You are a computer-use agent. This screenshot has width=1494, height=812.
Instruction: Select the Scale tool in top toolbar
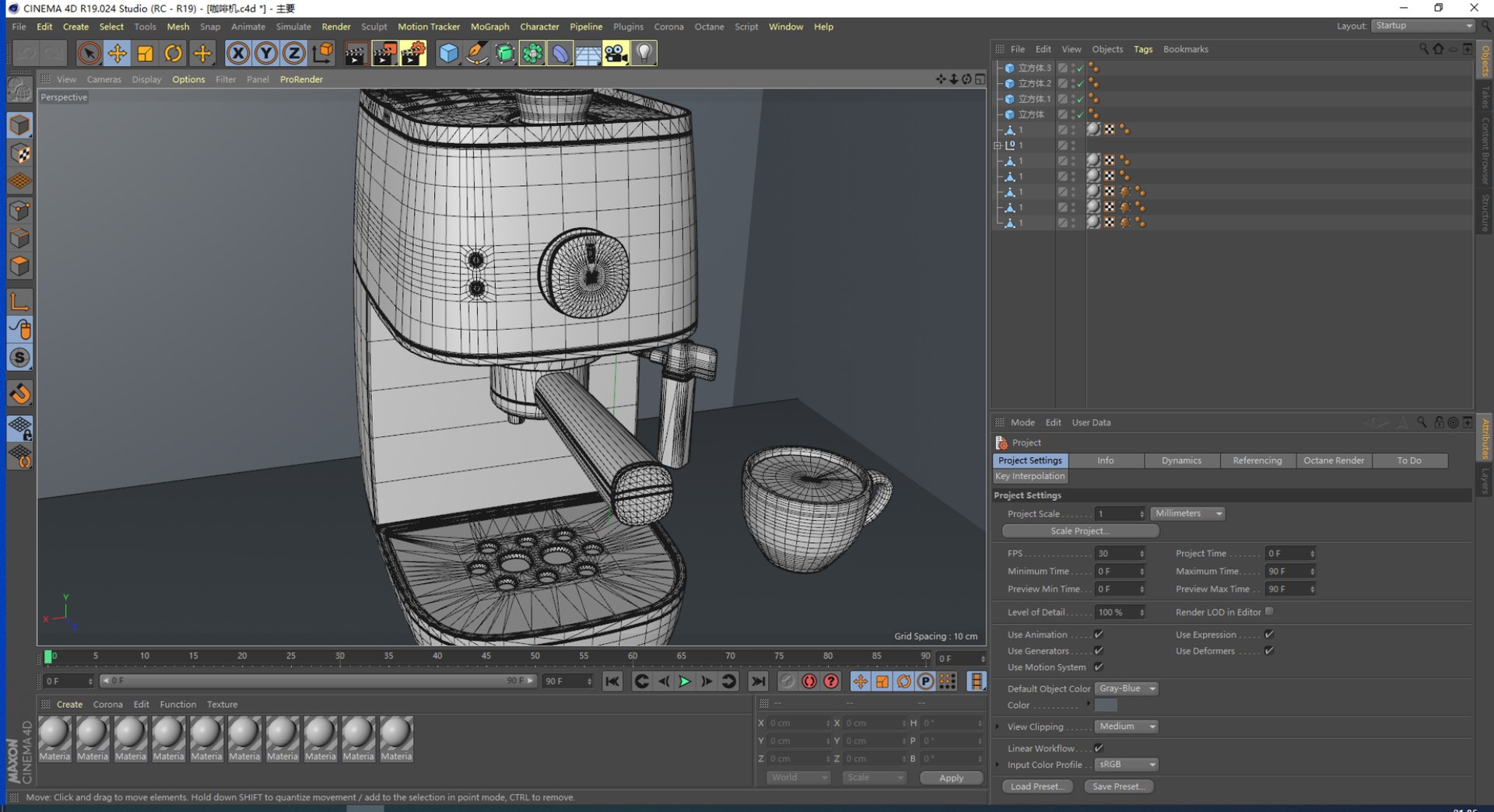[x=145, y=53]
